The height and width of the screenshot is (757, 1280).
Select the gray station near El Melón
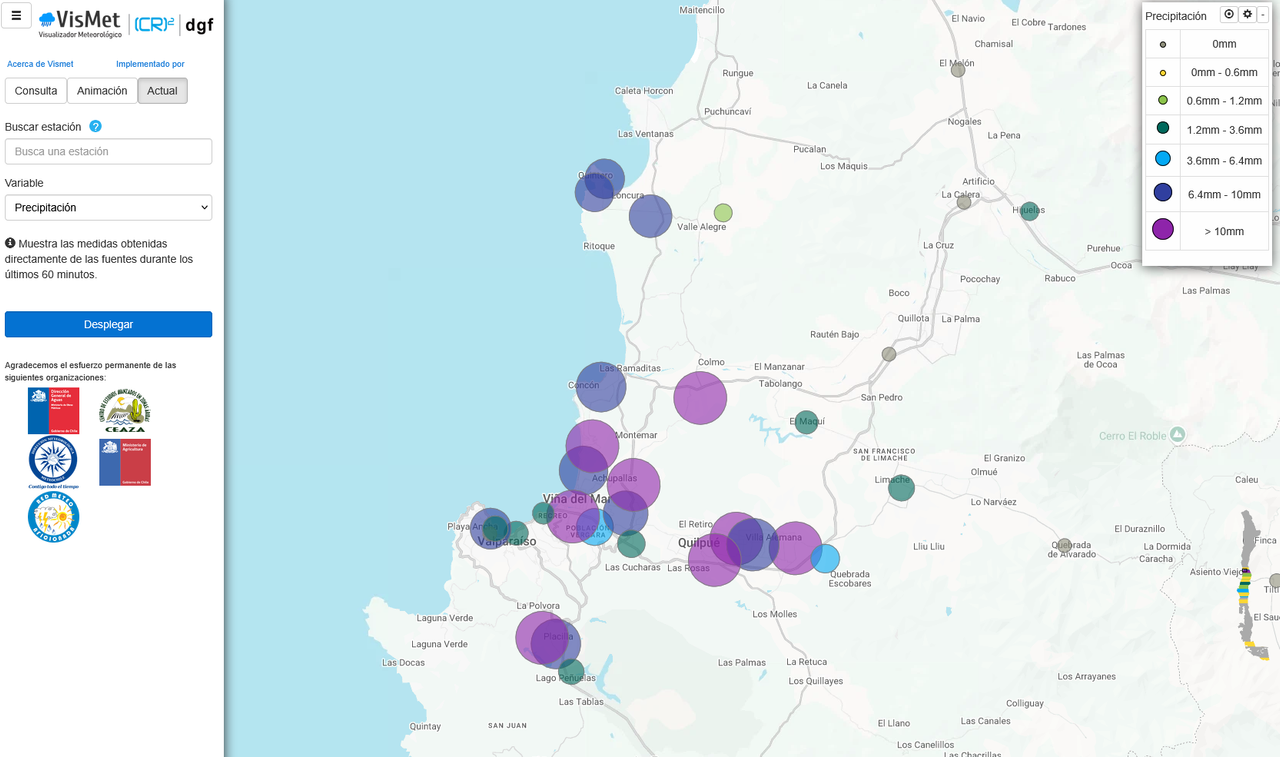pyautogui.click(x=958, y=70)
